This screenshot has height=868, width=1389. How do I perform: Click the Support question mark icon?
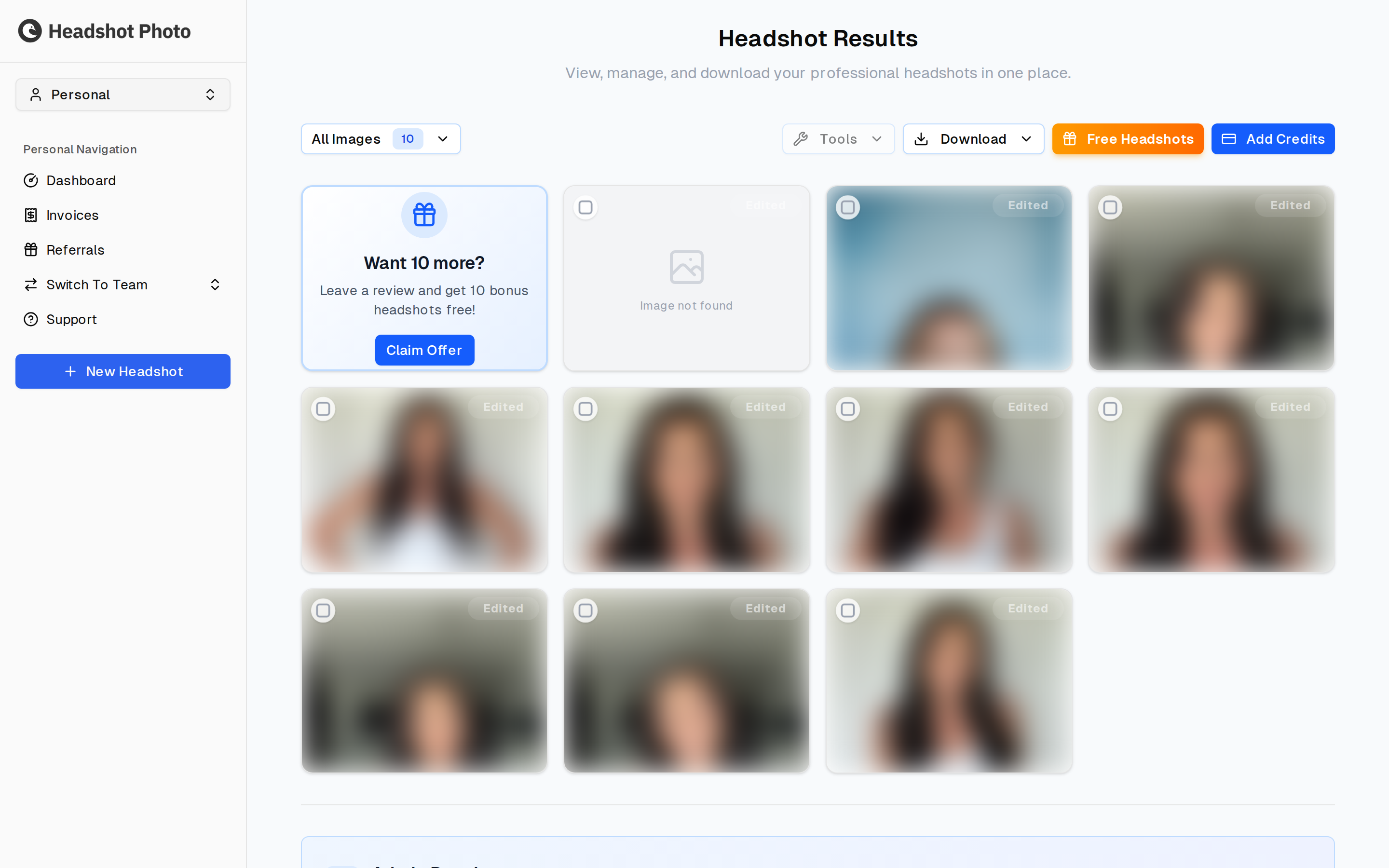point(31,319)
